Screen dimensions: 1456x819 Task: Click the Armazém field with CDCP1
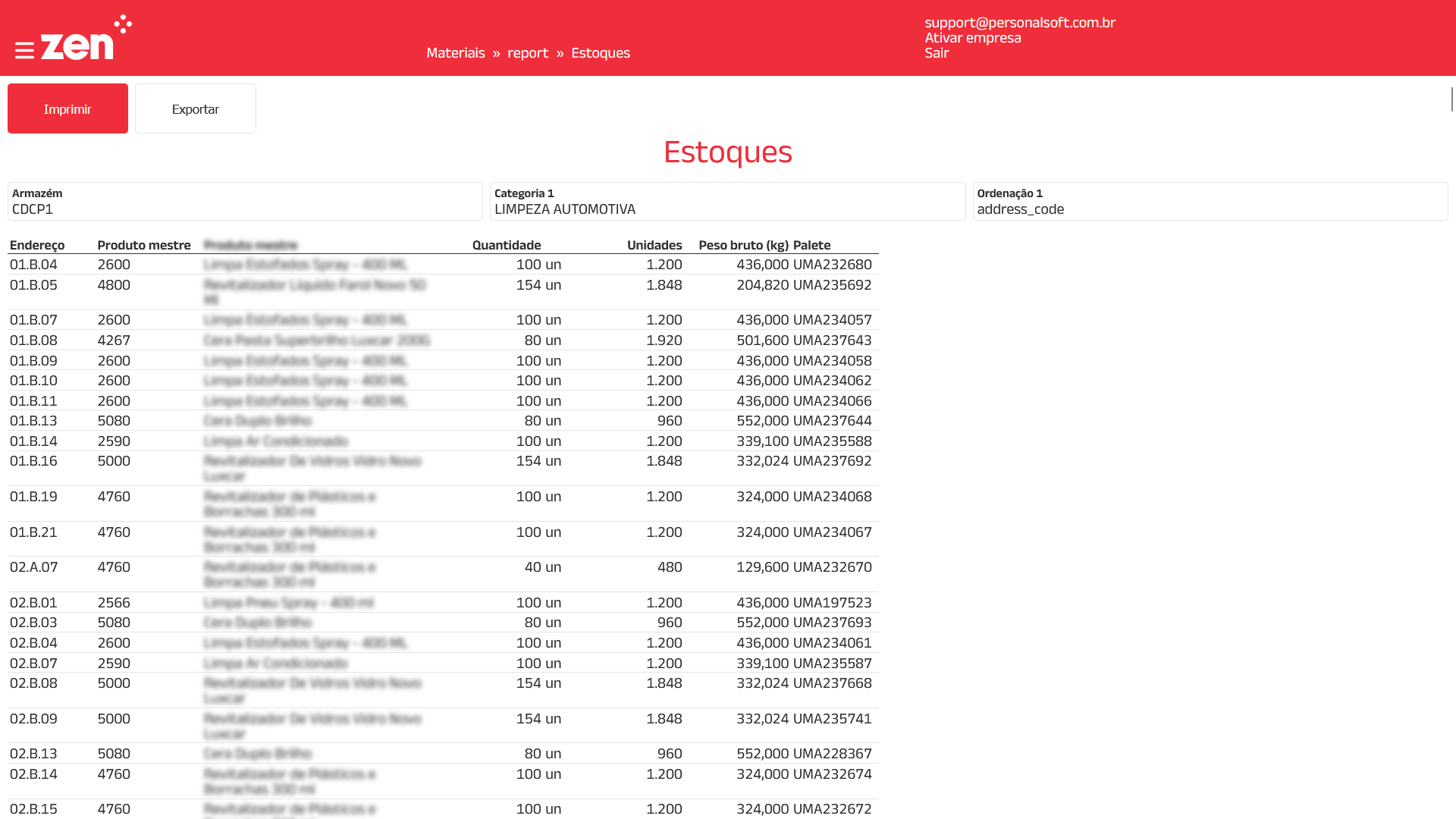[244, 202]
